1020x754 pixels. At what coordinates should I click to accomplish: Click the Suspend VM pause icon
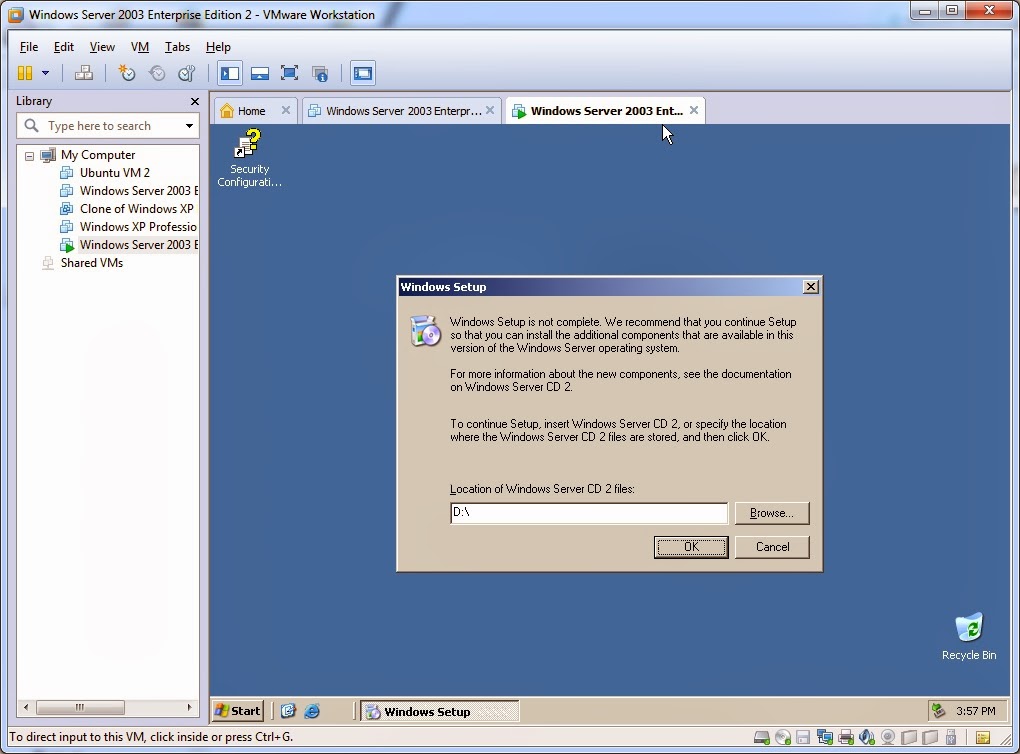[x=25, y=73]
